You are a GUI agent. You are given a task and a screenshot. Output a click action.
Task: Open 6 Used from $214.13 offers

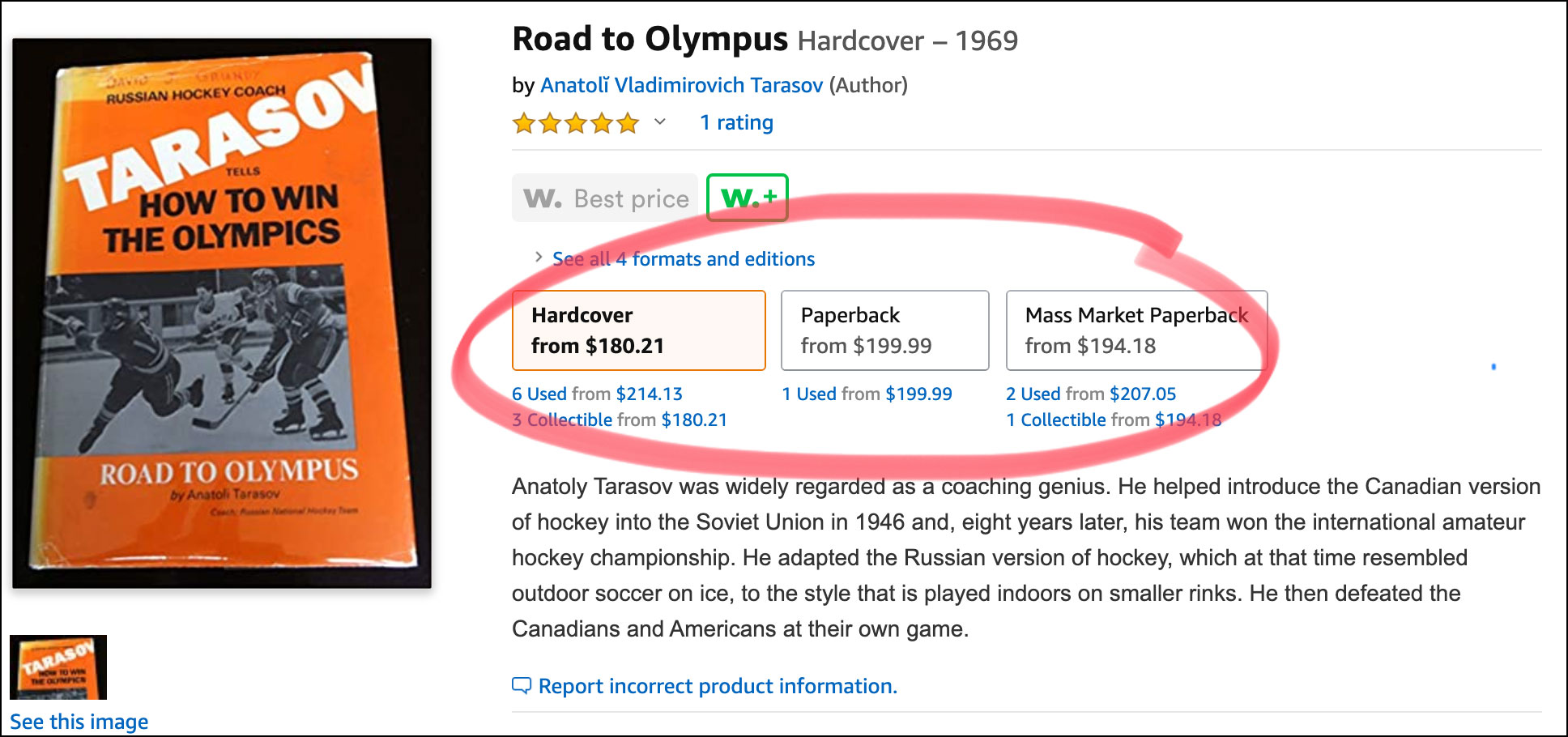pyautogui.click(x=597, y=394)
